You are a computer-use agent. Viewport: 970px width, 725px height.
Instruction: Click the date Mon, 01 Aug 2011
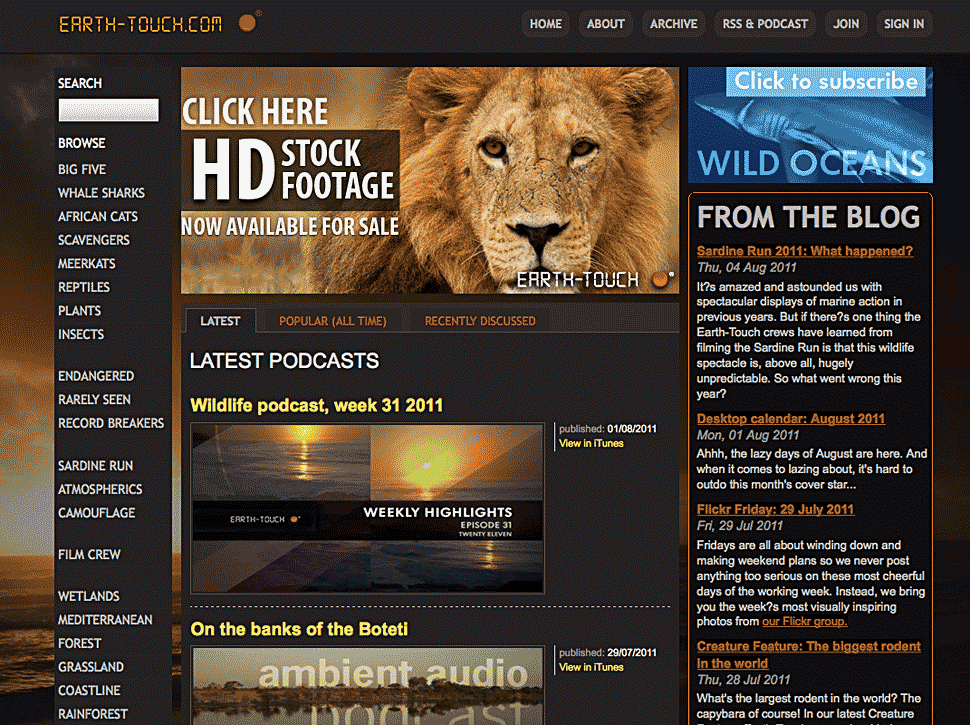click(748, 435)
